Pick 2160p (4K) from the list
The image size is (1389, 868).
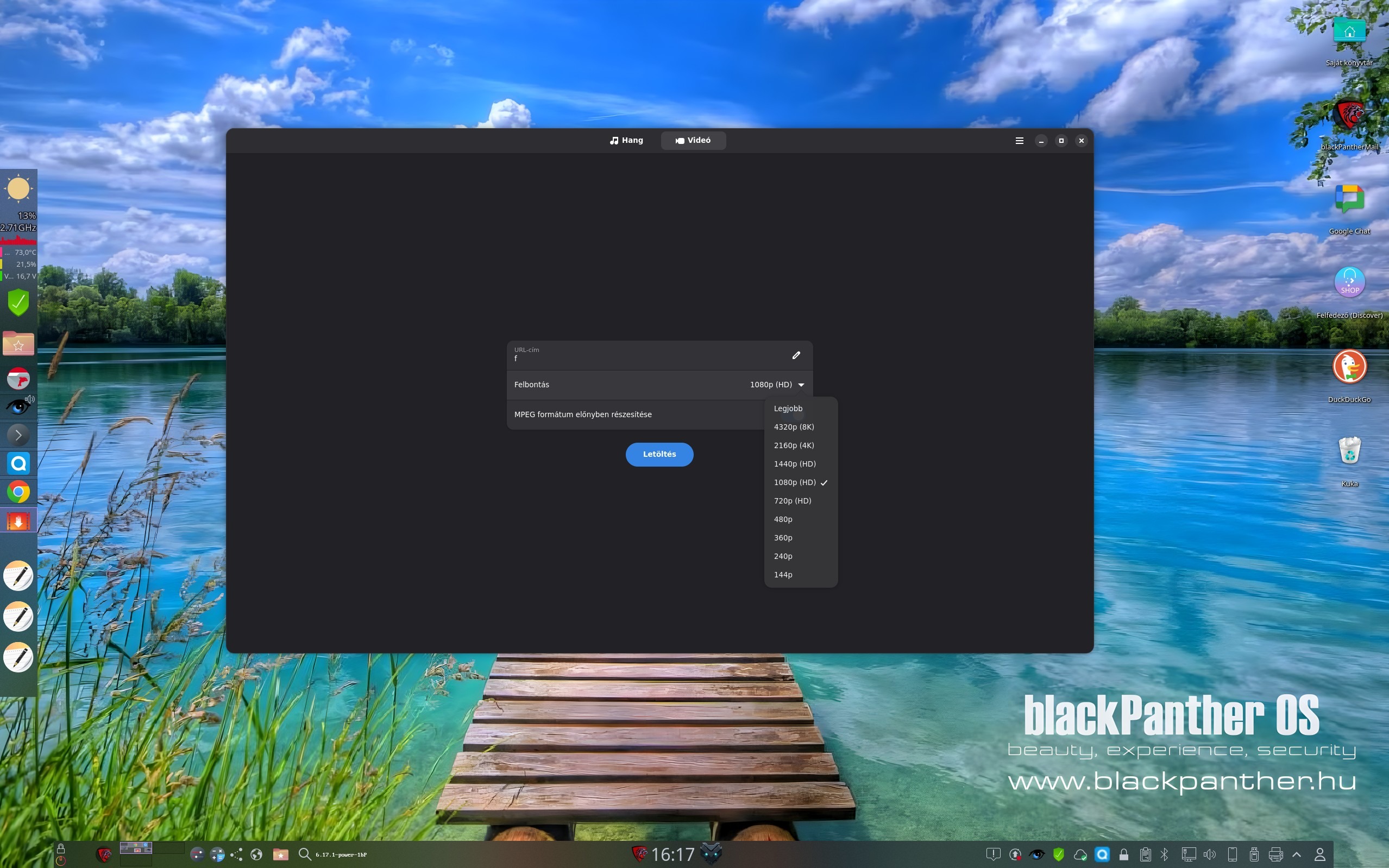(794, 445)
